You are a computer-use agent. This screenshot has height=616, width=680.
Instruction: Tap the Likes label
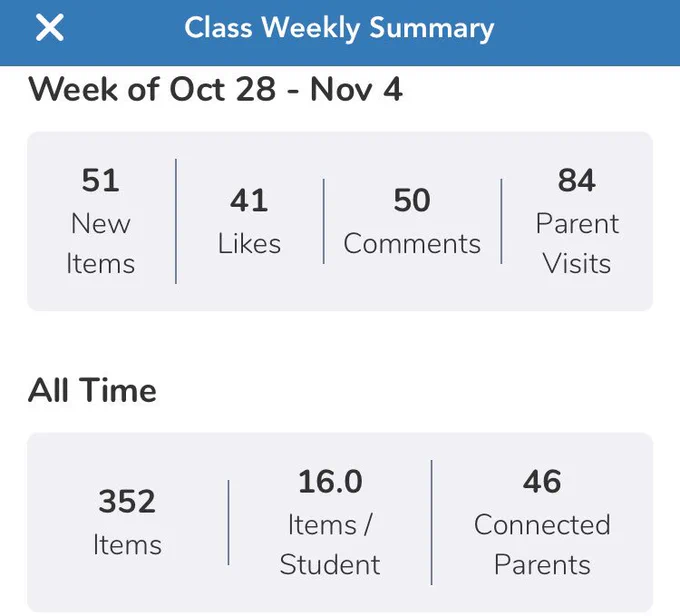pyautogui.click(x=249, y=244)
